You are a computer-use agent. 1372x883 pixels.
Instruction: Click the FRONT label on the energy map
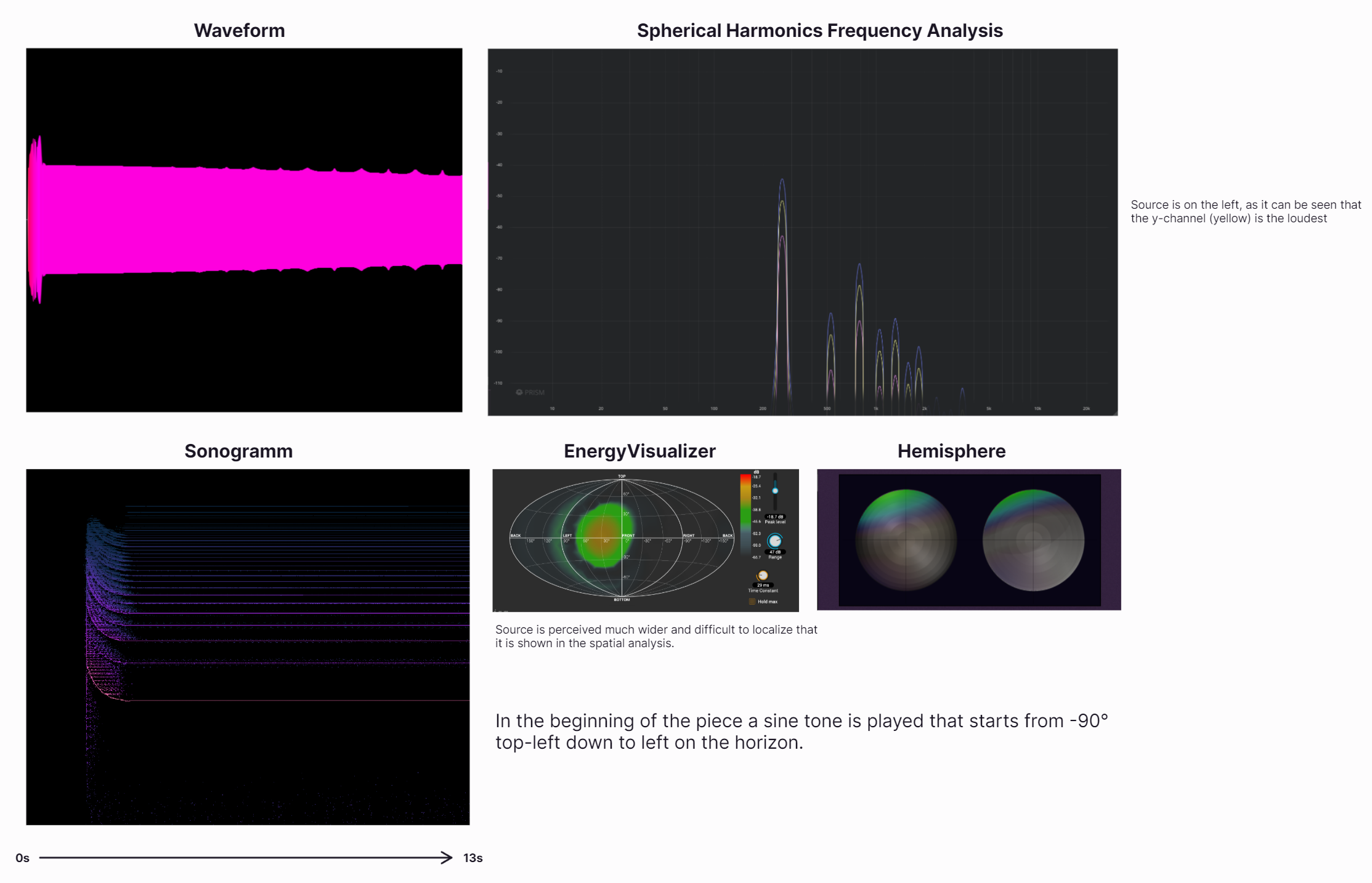click(x=628, y=536)
